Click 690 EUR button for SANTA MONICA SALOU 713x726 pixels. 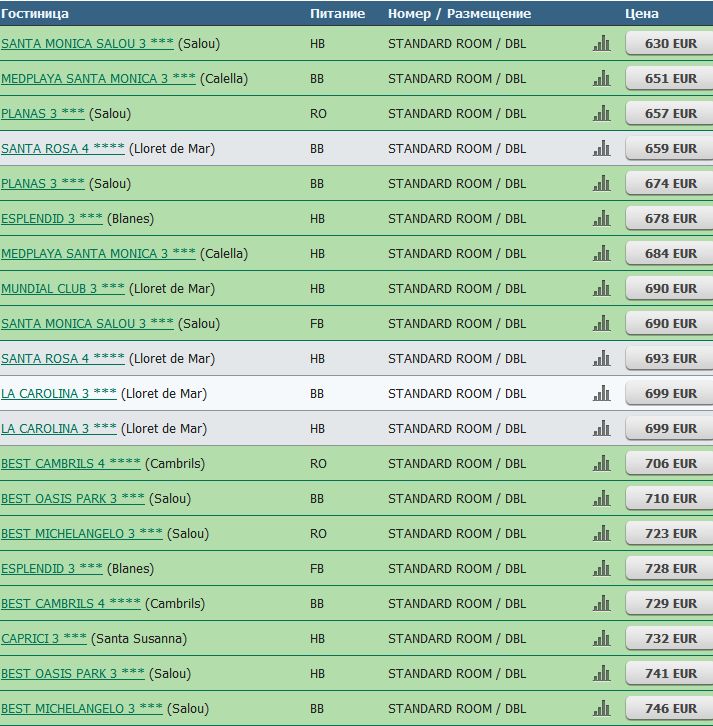pyautogui.click(x=669, y=324)
